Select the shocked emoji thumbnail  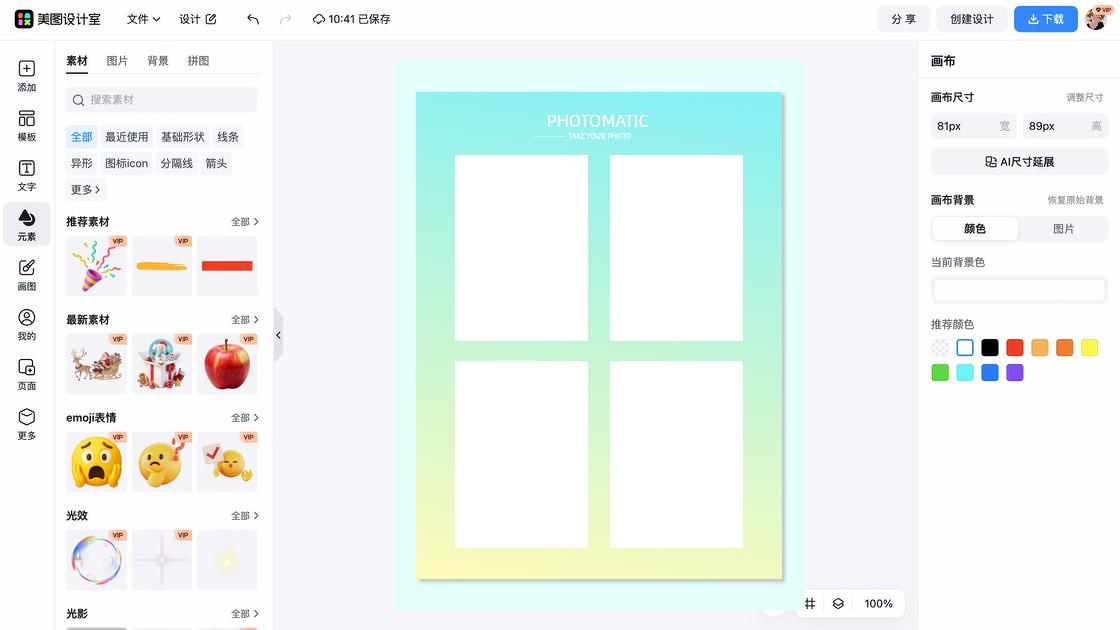point(96,461)
